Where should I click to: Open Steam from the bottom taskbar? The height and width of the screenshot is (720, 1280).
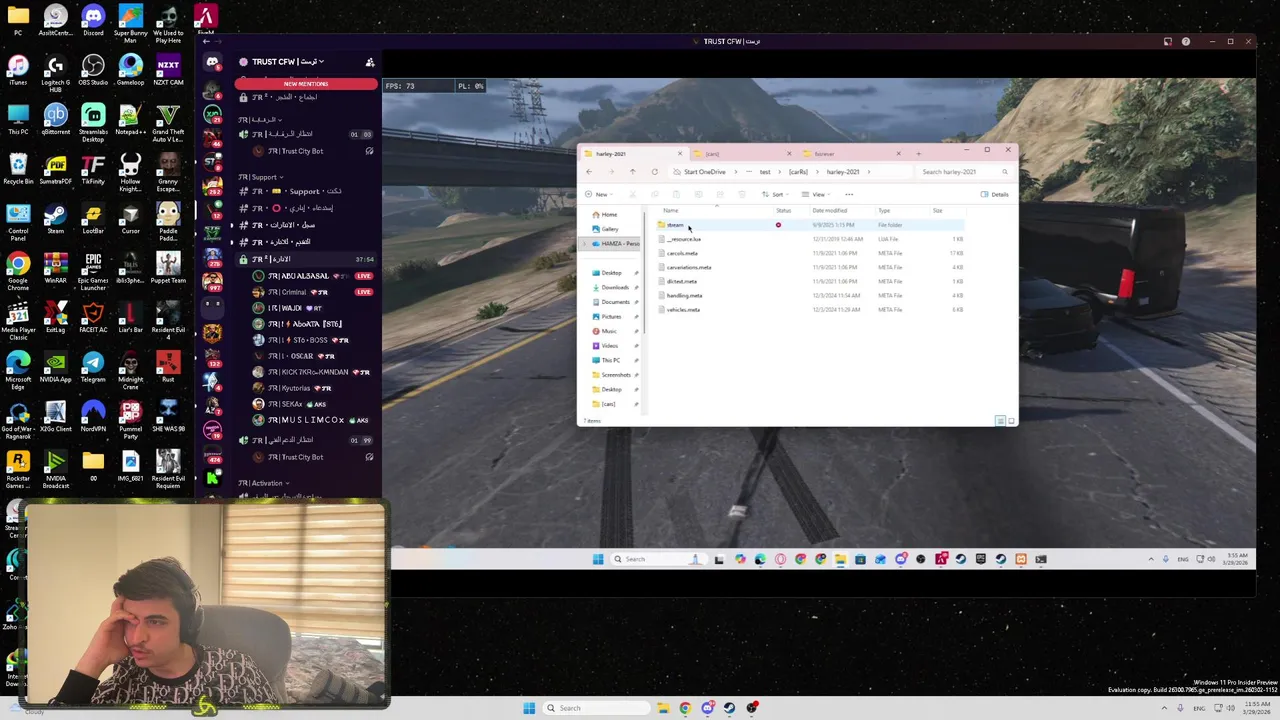point(729,708)
